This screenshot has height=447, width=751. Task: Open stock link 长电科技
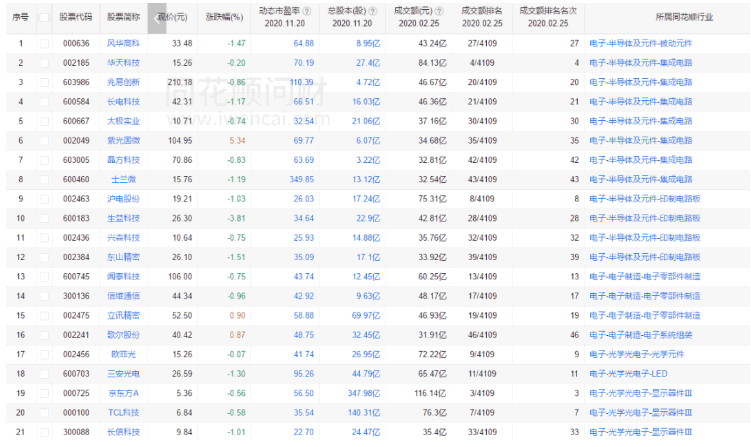click(x=124, y=102)
